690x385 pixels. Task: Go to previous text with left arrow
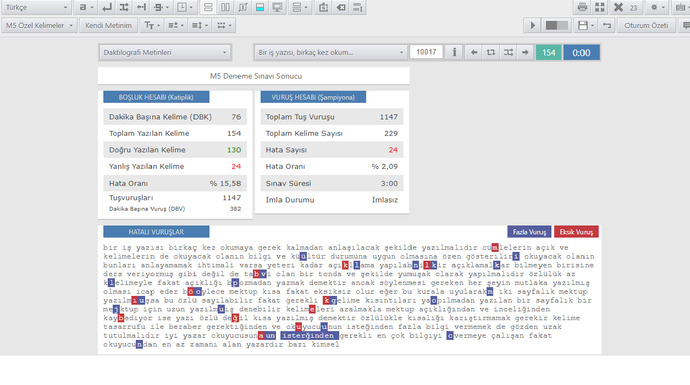(x=473, y=52)
